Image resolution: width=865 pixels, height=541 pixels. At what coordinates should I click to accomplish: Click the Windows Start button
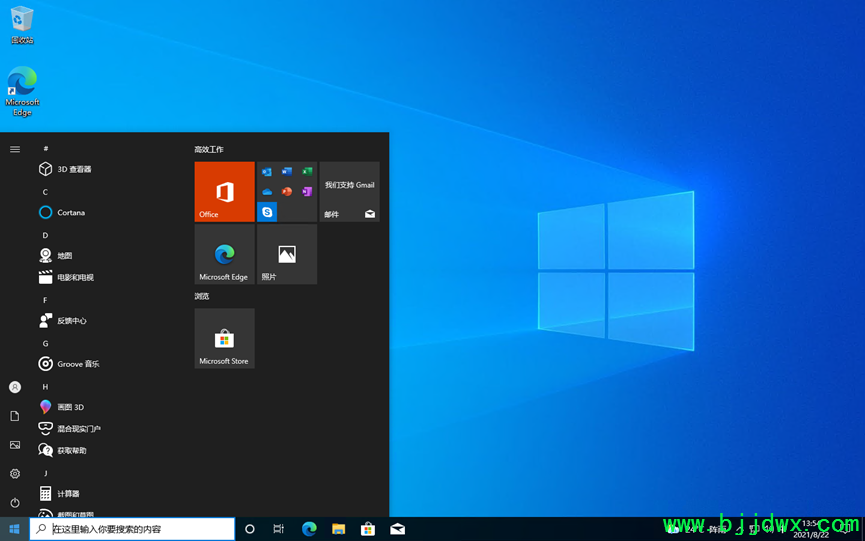(x=14, y=529)
